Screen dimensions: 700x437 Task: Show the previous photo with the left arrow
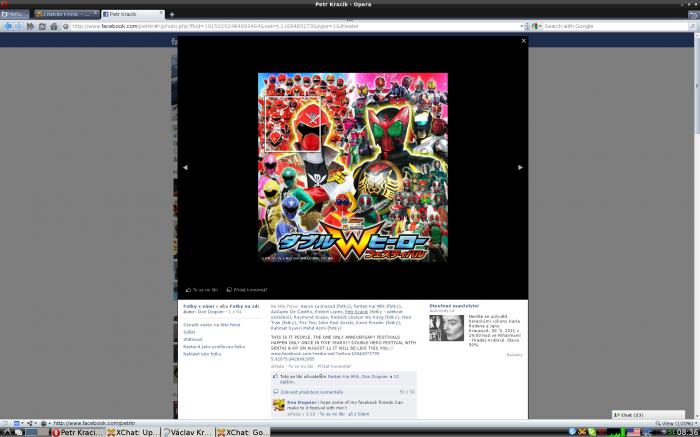[185, 167]
